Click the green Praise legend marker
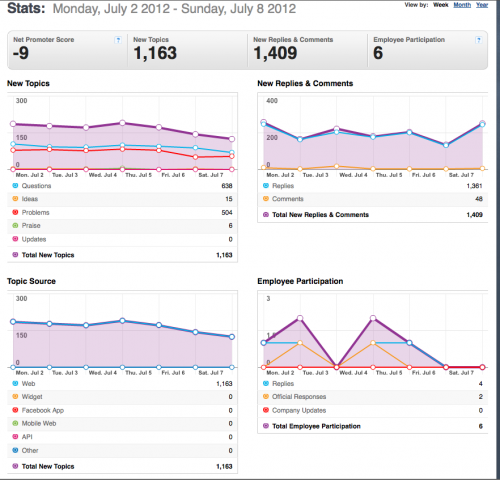Screen dimensions: 500x480 point(15,226)
